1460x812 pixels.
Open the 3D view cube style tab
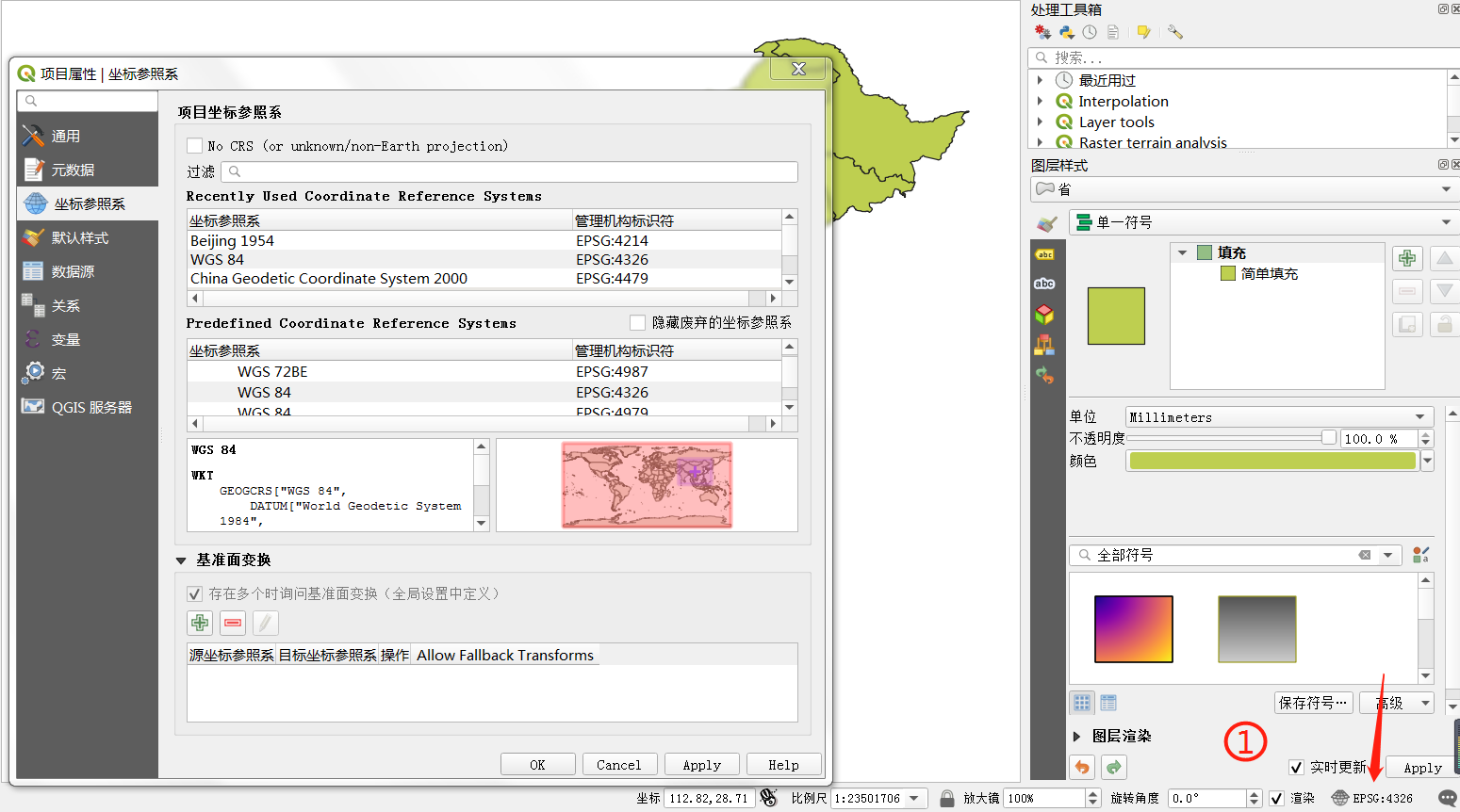coord(1044,315)
